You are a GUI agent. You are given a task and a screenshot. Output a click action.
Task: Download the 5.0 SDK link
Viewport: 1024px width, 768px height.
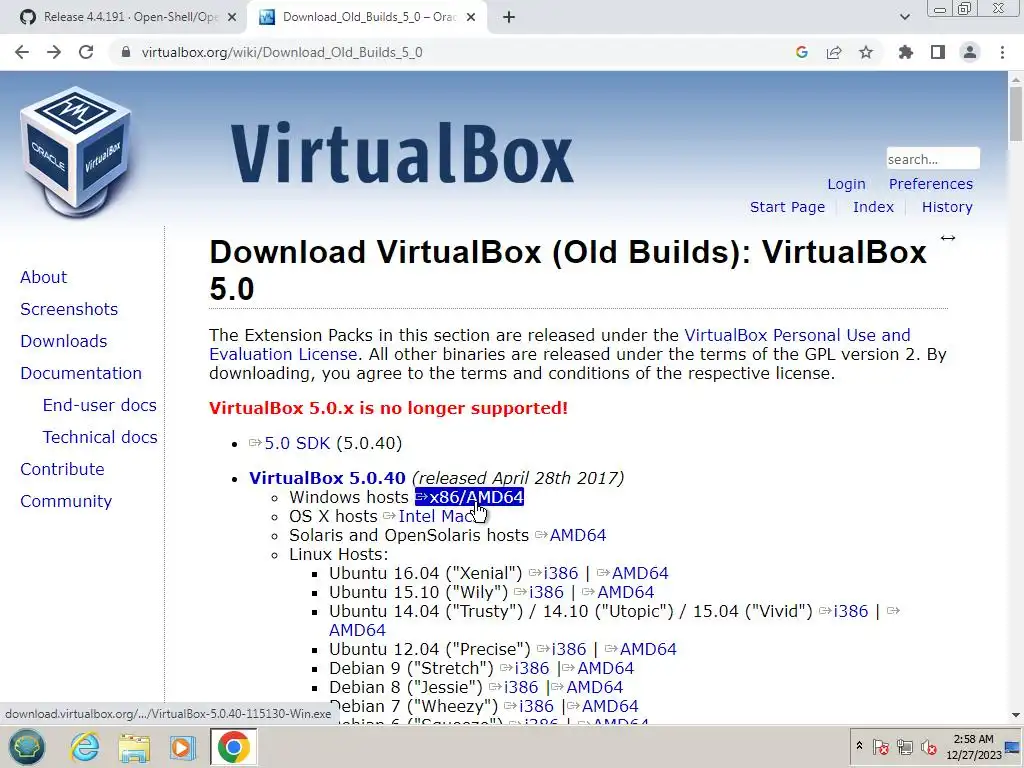tap(297, 443)
